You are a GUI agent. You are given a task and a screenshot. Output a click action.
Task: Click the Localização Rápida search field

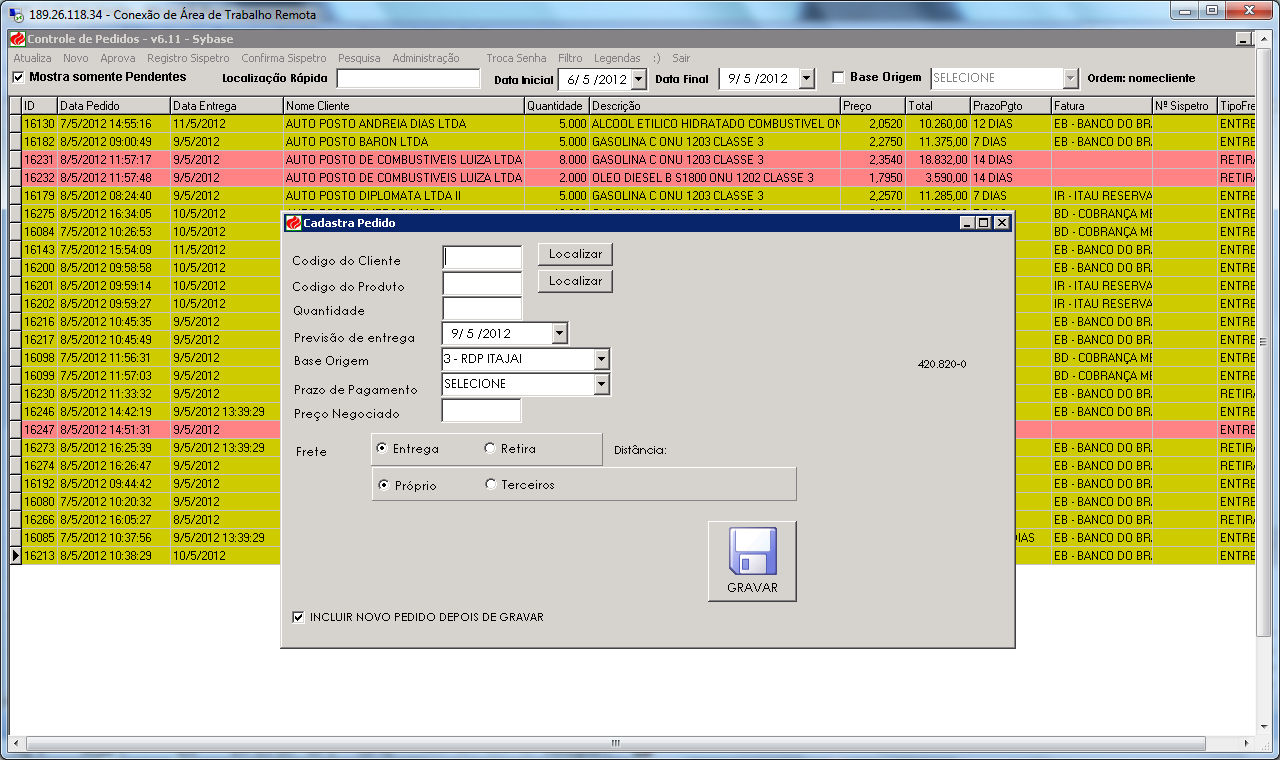408,79
